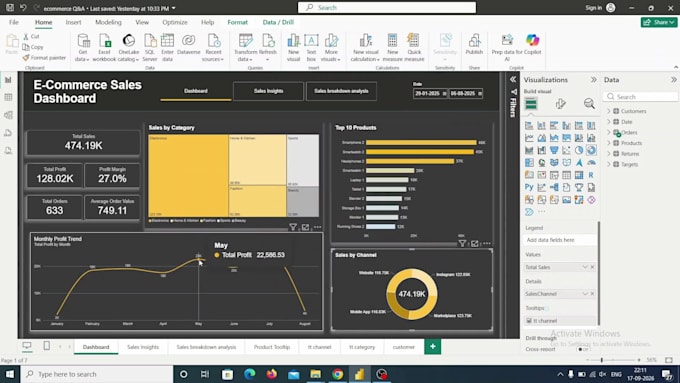Click the Enter data icon
This screenshot has height=383, width=680.
click(x=167, y=41)
